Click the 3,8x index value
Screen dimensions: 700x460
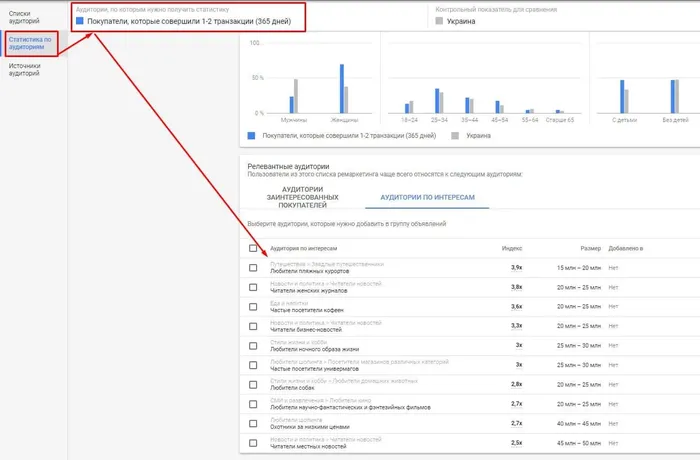point(517,287)
